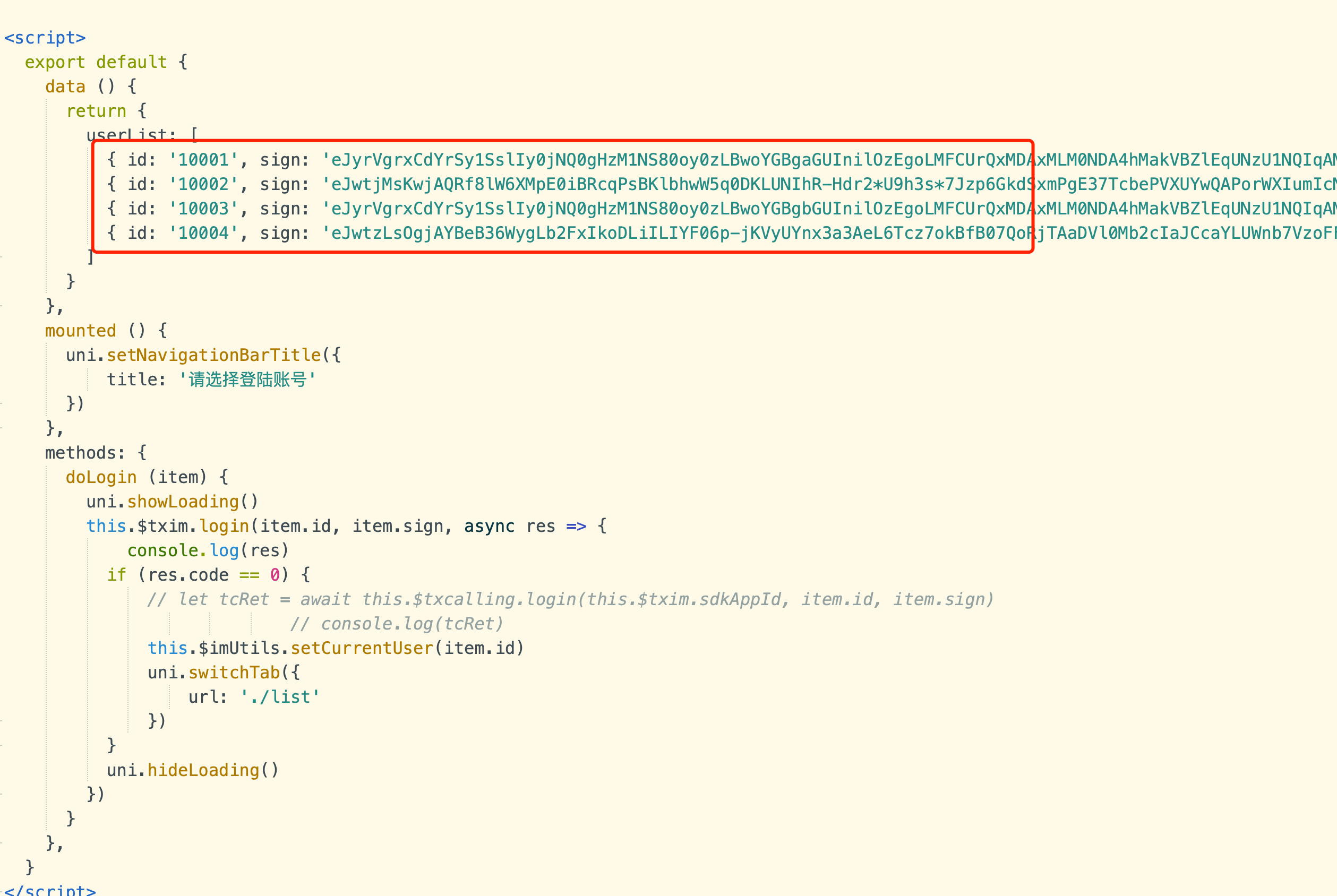Click the 'res.code == 0' condition
Image resolution: width=1337 pixels, height=896 pixels.
point(214,575)
